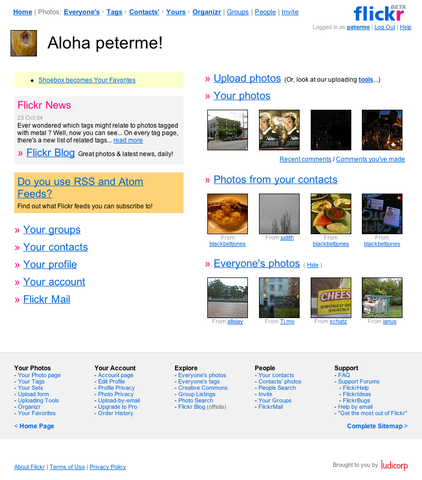The image size is (422, 480).
Task: Open the Flickr Blog link
Action: [51, 153]
